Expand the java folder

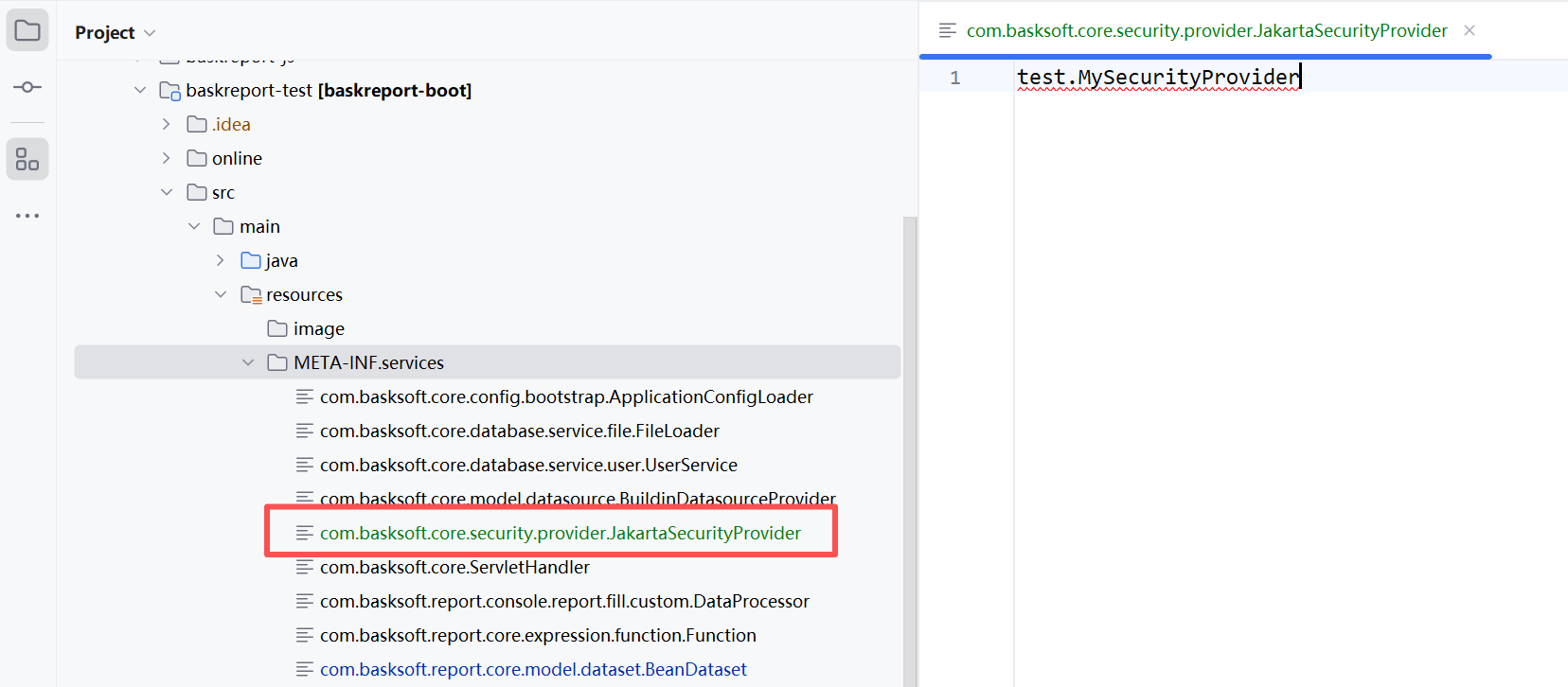221,260
